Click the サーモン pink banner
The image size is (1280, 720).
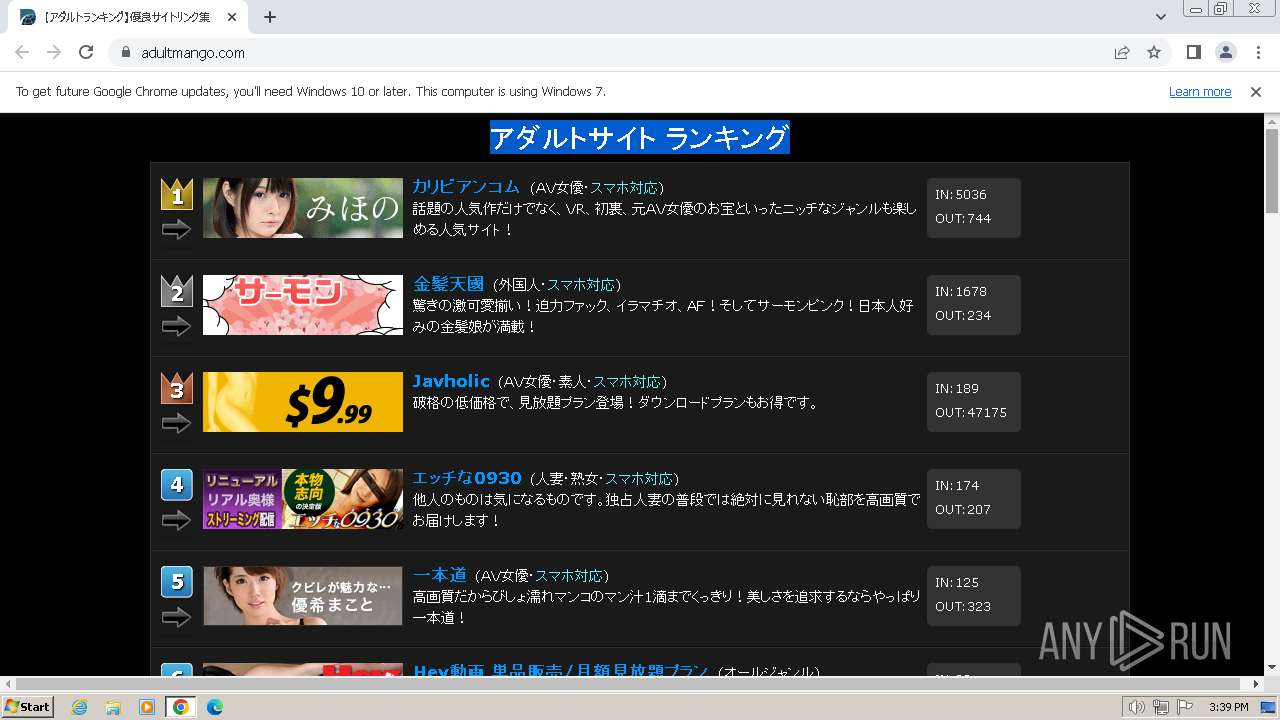tap(303, 305)
